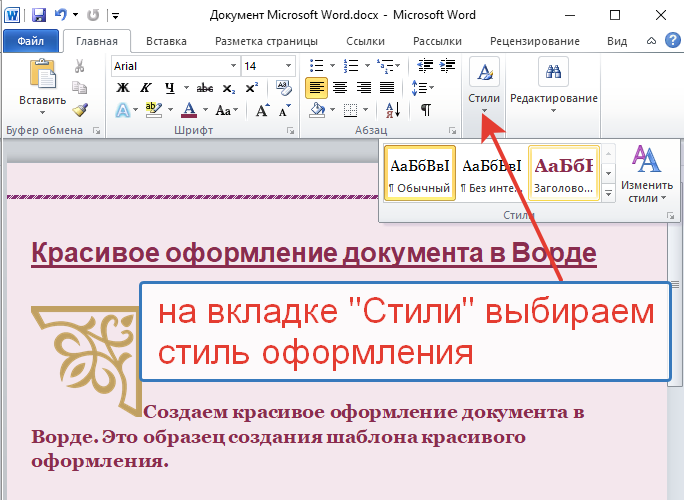Open the Файл tab

(x=31, y=41)
